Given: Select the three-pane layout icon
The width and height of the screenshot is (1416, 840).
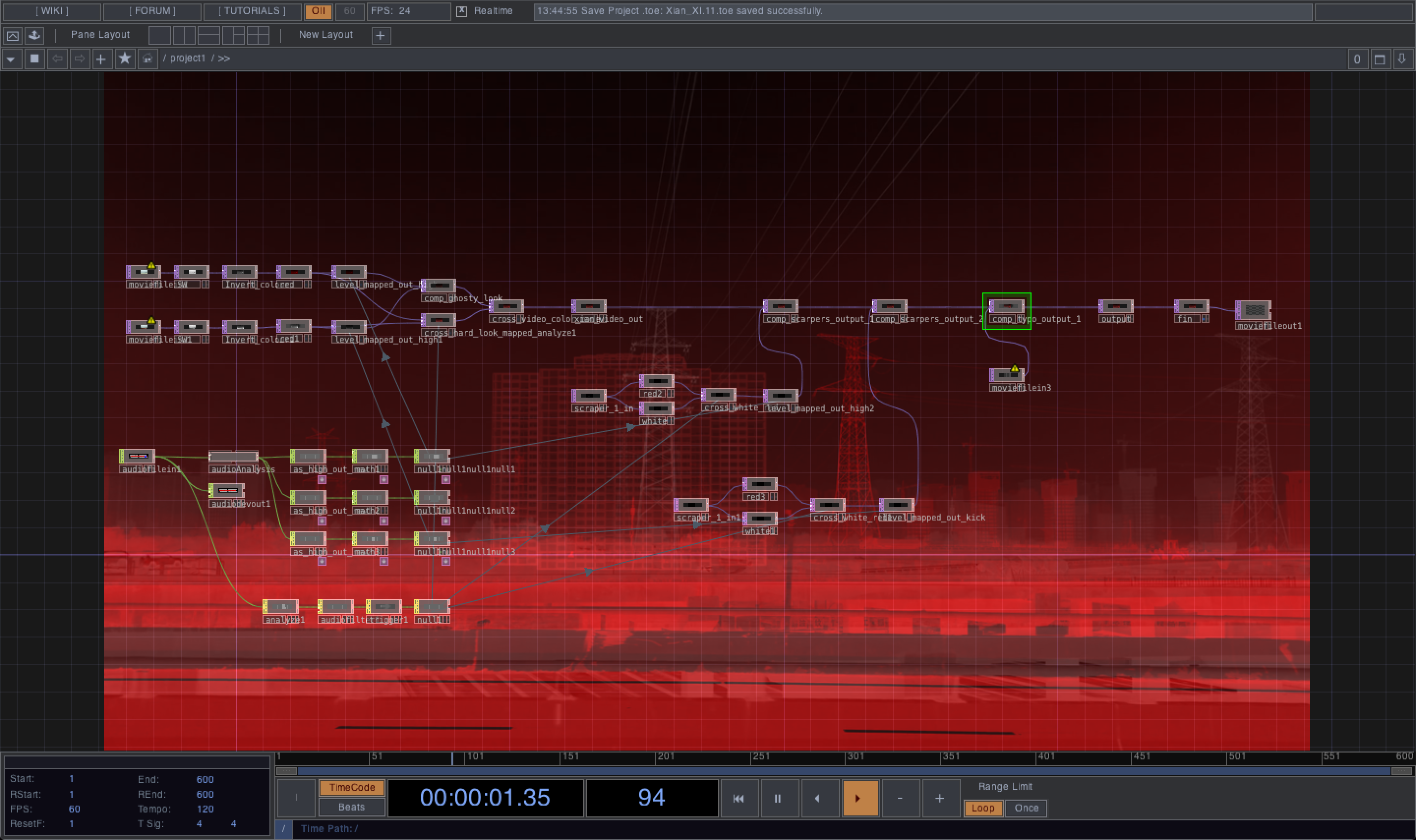Looking at the screenshot, I should [233, 36].
